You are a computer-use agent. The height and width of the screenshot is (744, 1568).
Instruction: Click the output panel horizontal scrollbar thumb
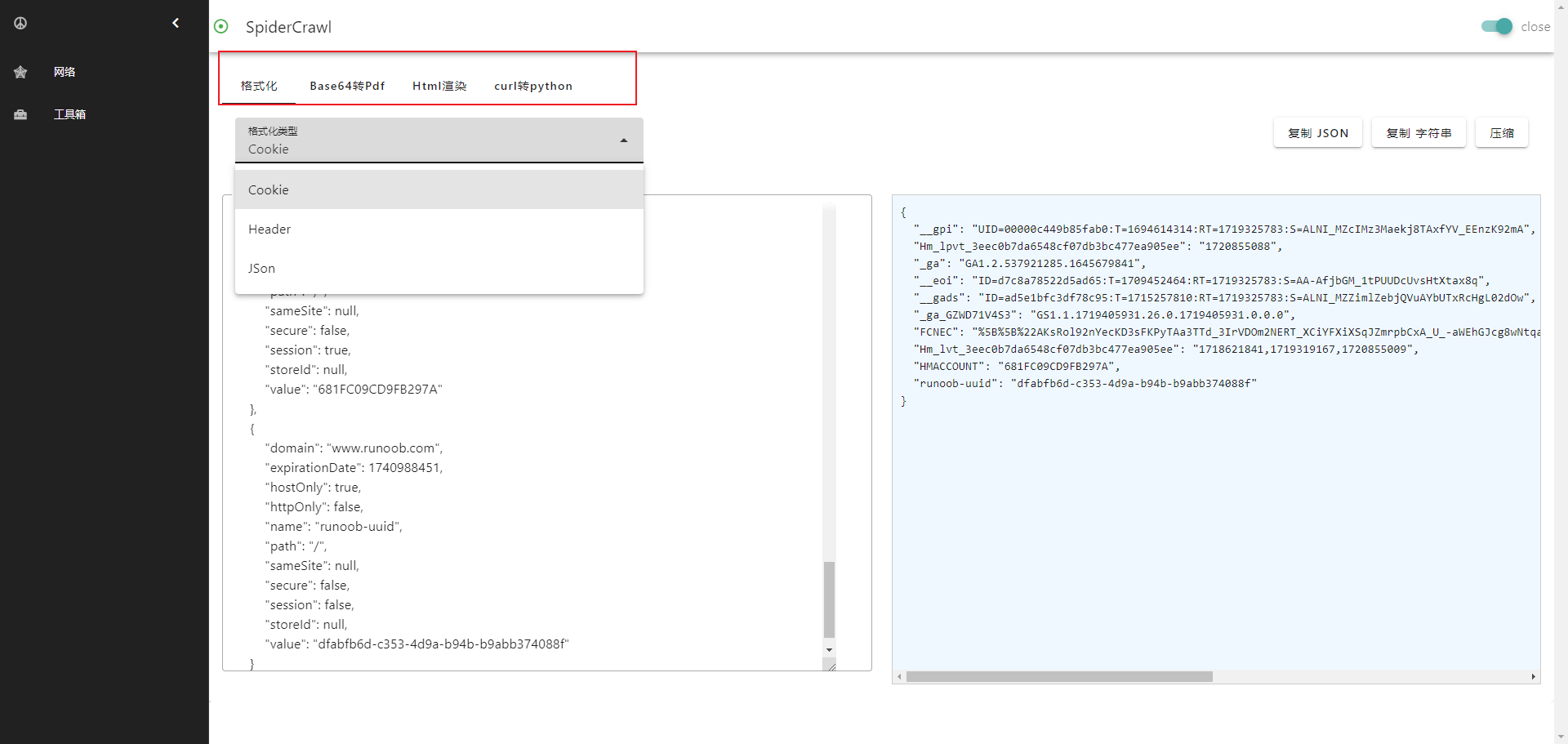[1058, 676]
